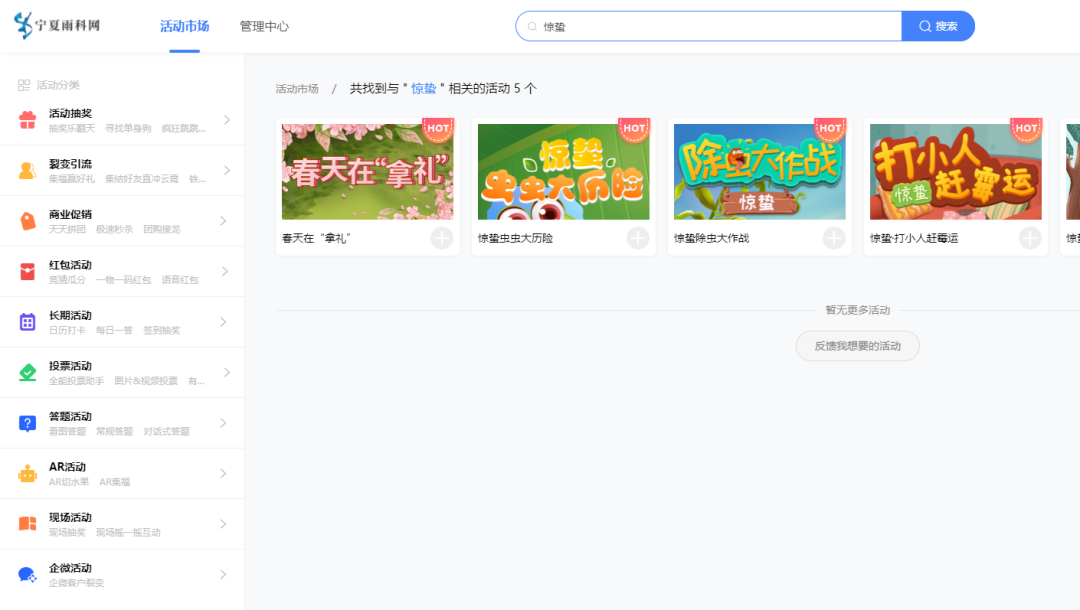Click the 看图答题 subcategory text
This screenshot has width=1080, height=610.
coord(67,432)
